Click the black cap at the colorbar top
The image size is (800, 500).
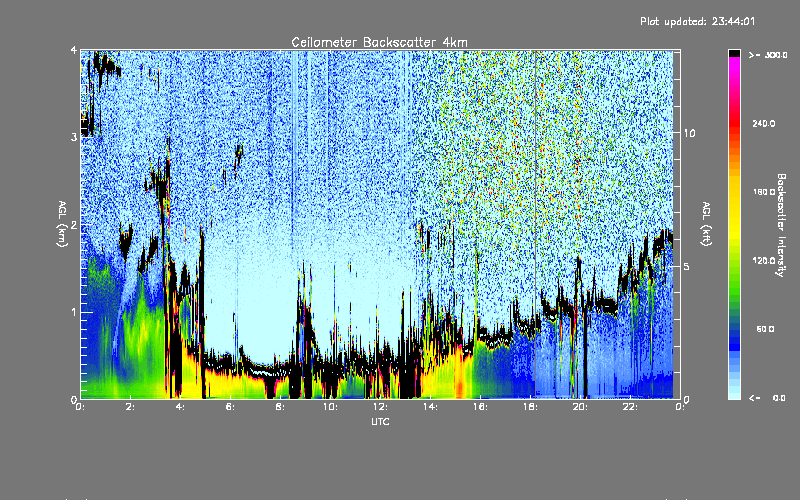tap(734, 53)
